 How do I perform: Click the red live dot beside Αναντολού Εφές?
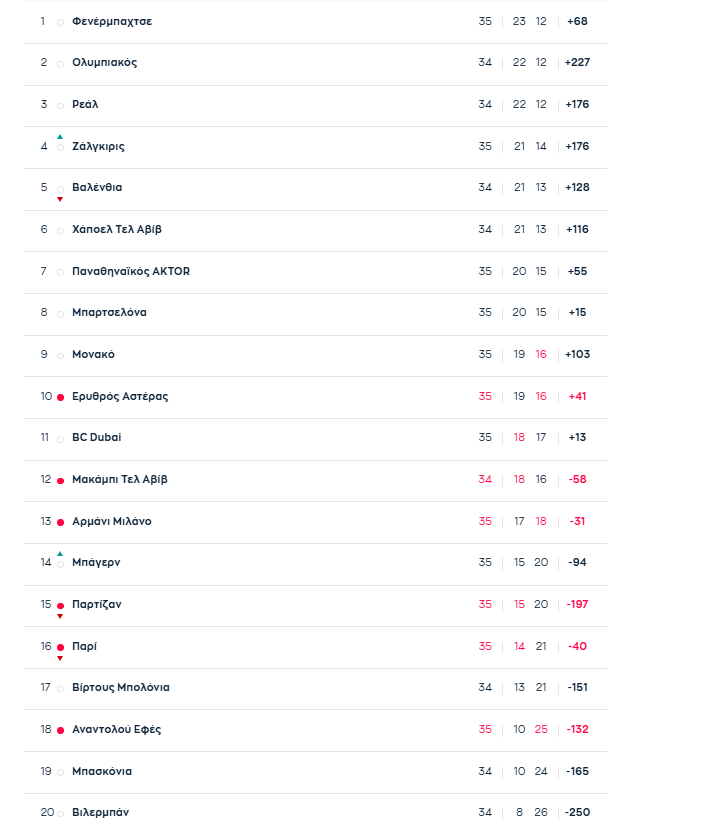[x=60, y=730]
